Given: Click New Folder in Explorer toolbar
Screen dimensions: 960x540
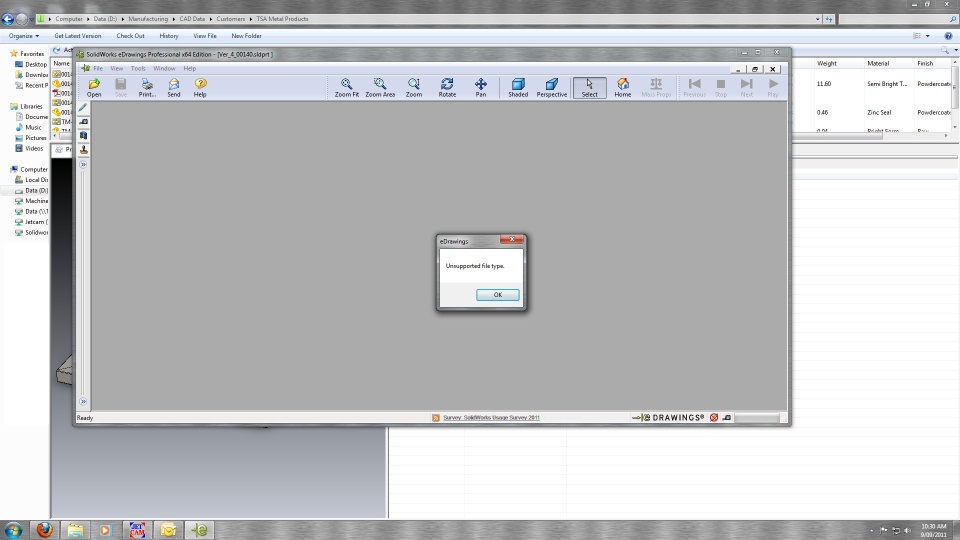Looking at the screenshot, I should tap(246, 36).
